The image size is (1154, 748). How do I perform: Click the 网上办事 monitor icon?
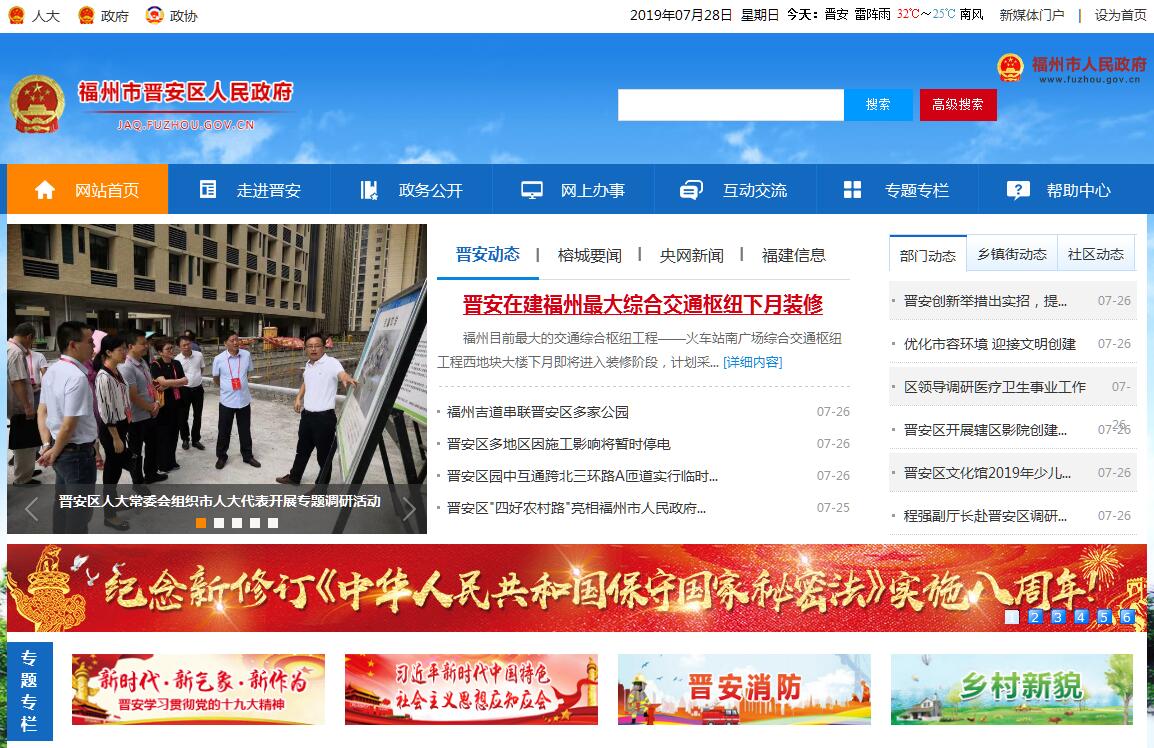coord(532,190)
